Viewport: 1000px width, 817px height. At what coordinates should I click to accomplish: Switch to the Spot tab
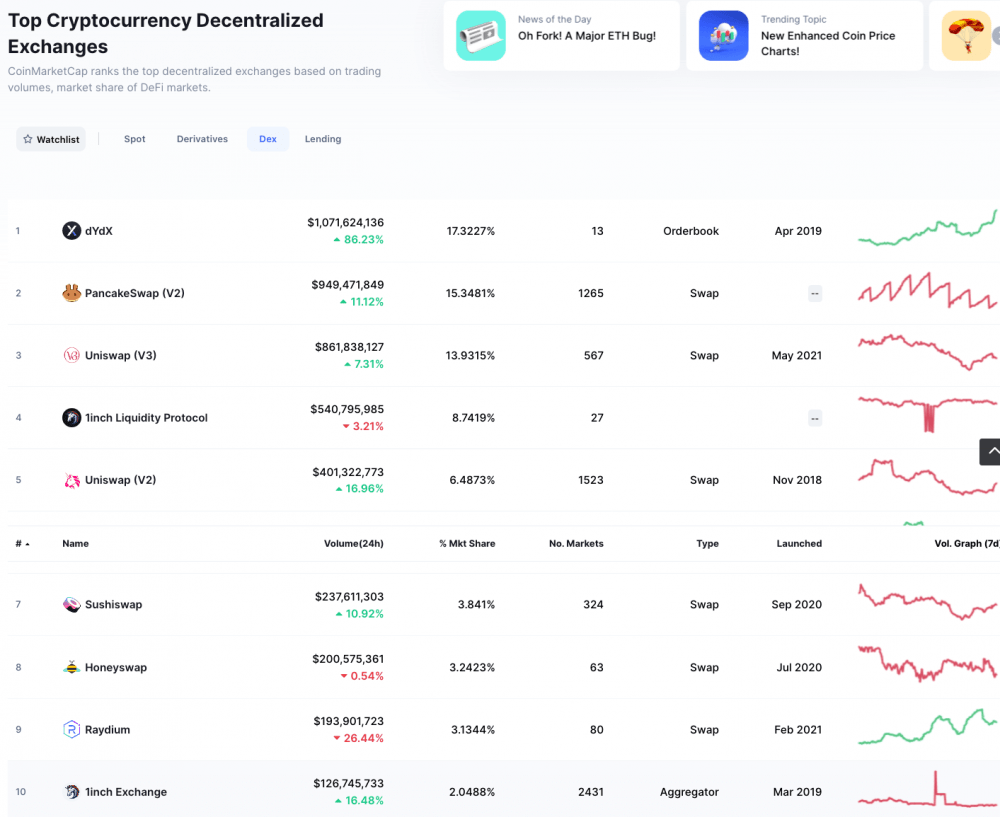pyautogui.click(x=135, y=139)
